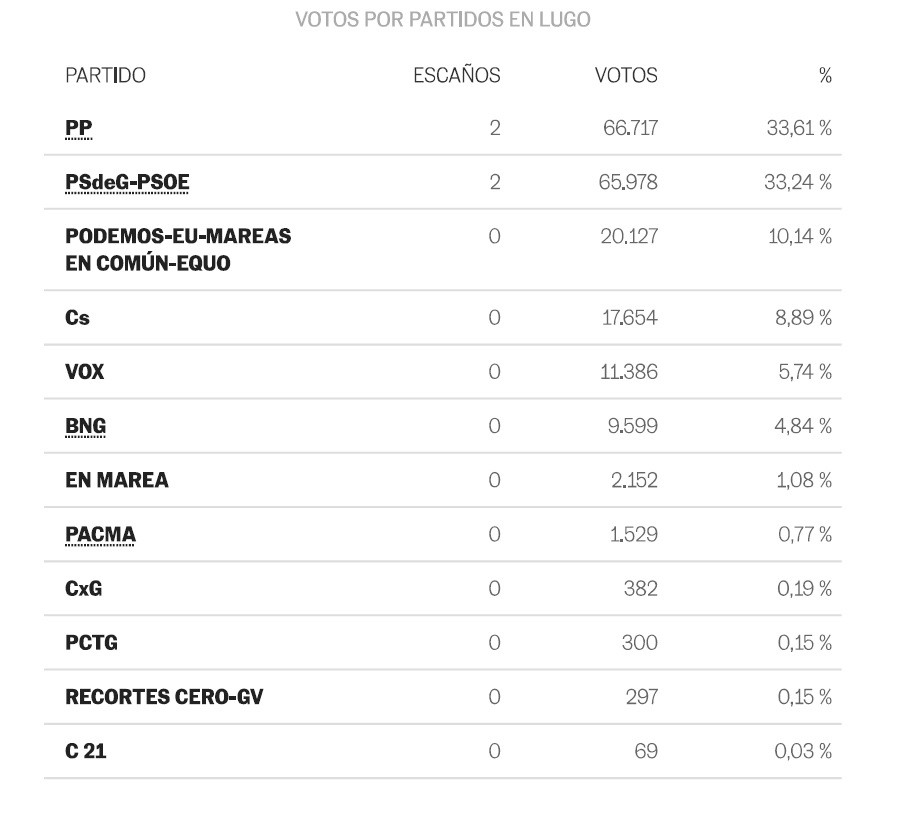Select the RECORTES CERO-GV party name
This screenshot has width=911, height=833.
click(x=164, y=697)
